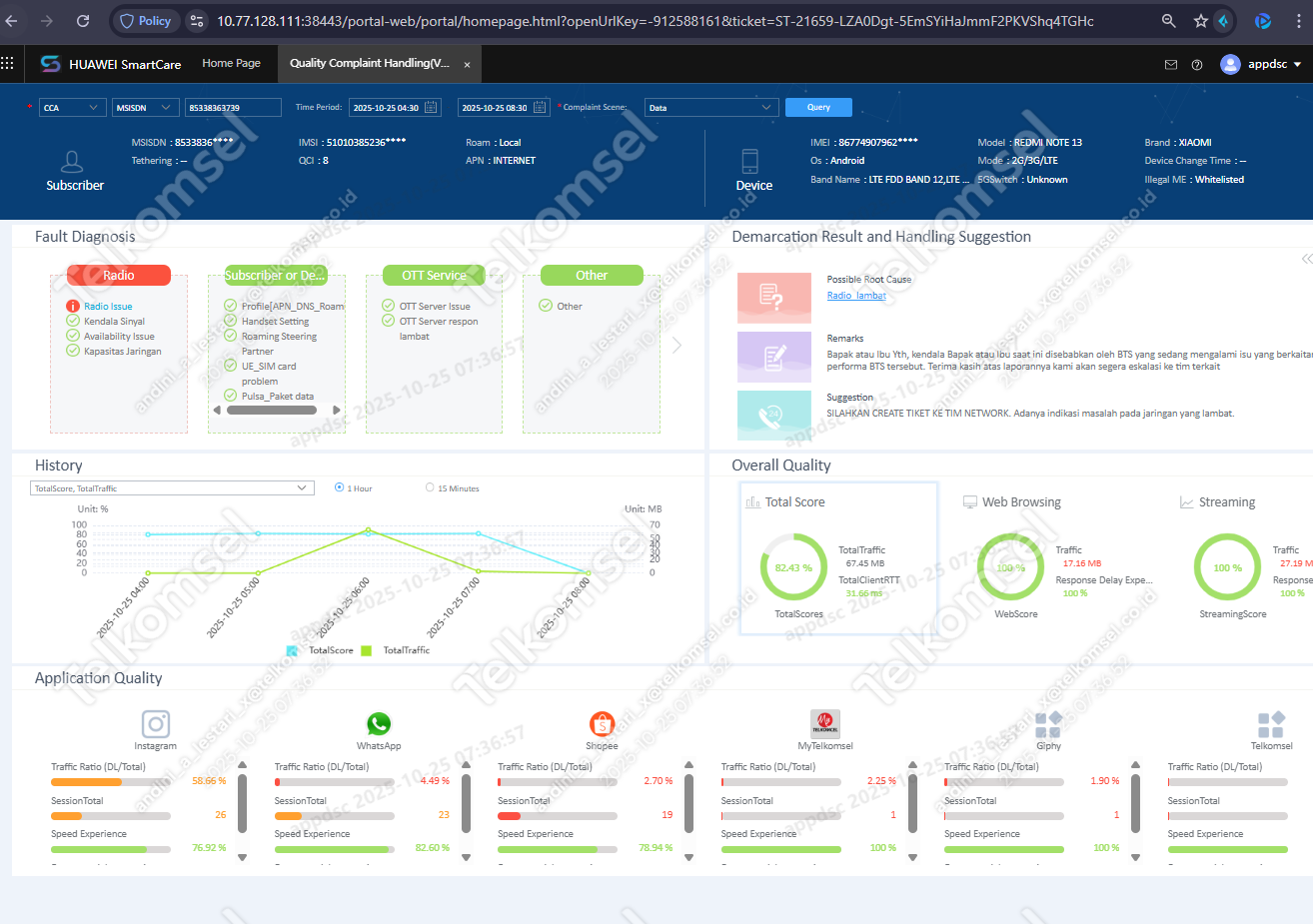
Task: Bookmark this page with the star icon
Action: [x=1201, y=21]
